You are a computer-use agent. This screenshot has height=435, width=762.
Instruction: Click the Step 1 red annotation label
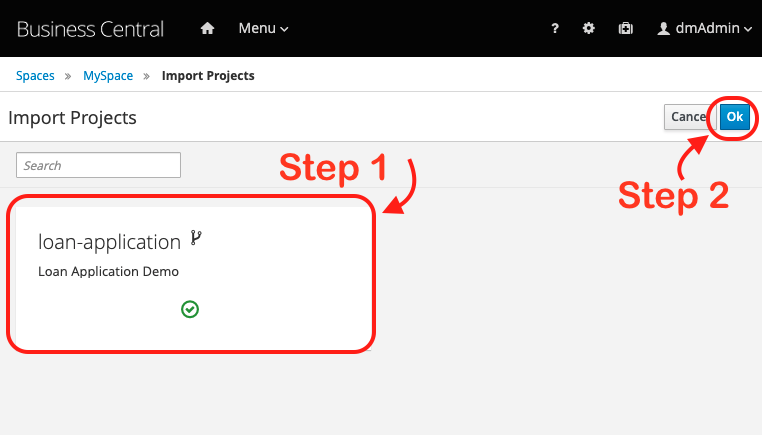click(x=332, y=168)
